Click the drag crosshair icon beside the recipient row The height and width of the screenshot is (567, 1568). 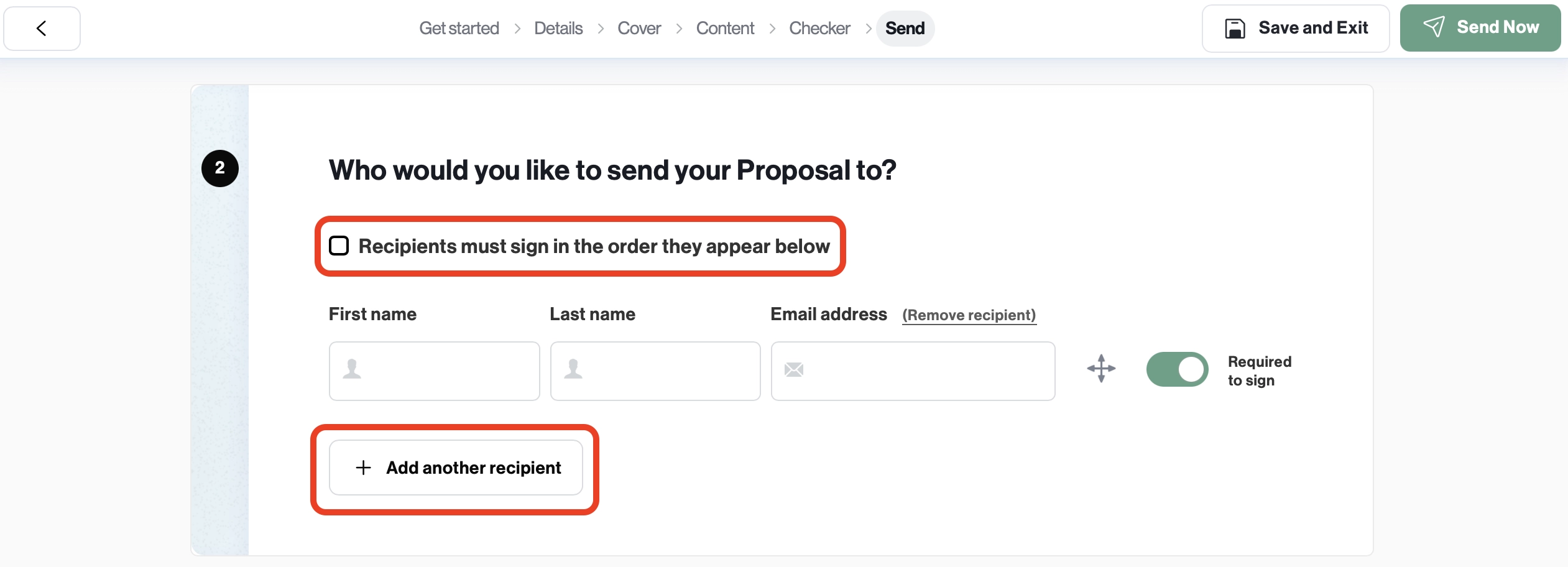tap(1100, 369)
